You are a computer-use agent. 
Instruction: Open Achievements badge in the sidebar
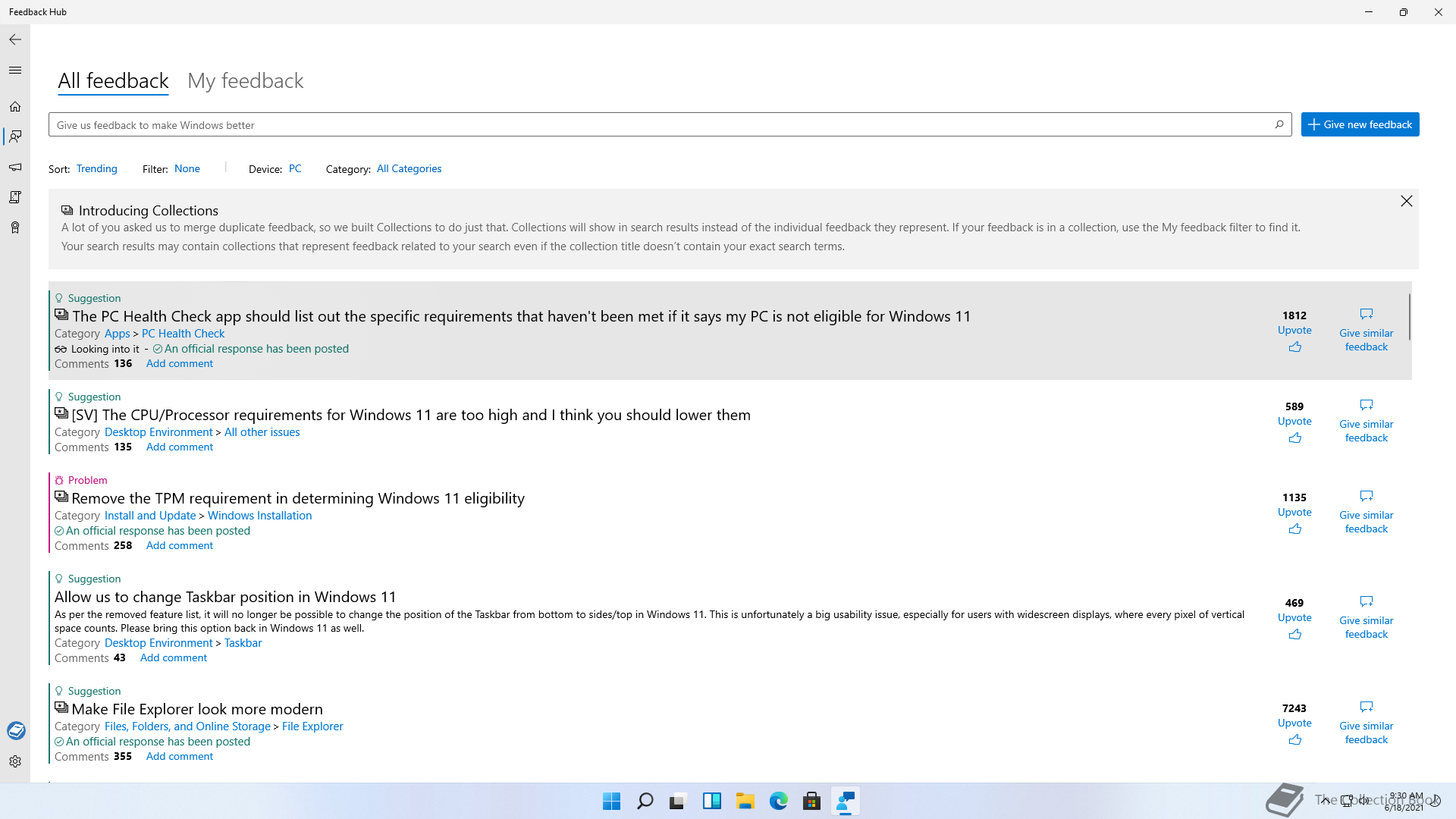pyautogui.click(x=15, y=227)
